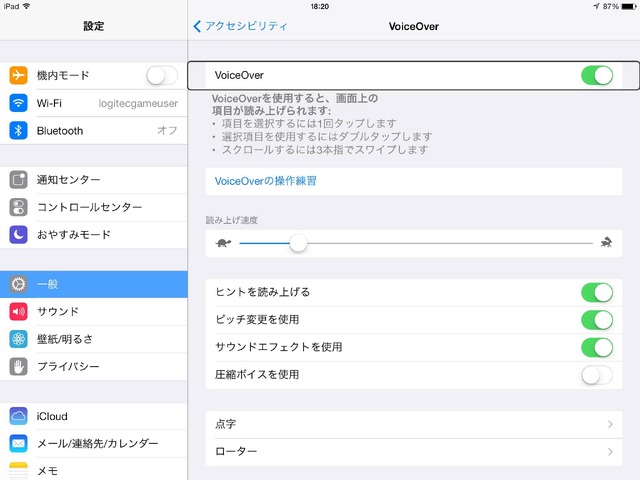Tap the turtle slow-speed icon
640x480 pixels.
tap(223, 243)
